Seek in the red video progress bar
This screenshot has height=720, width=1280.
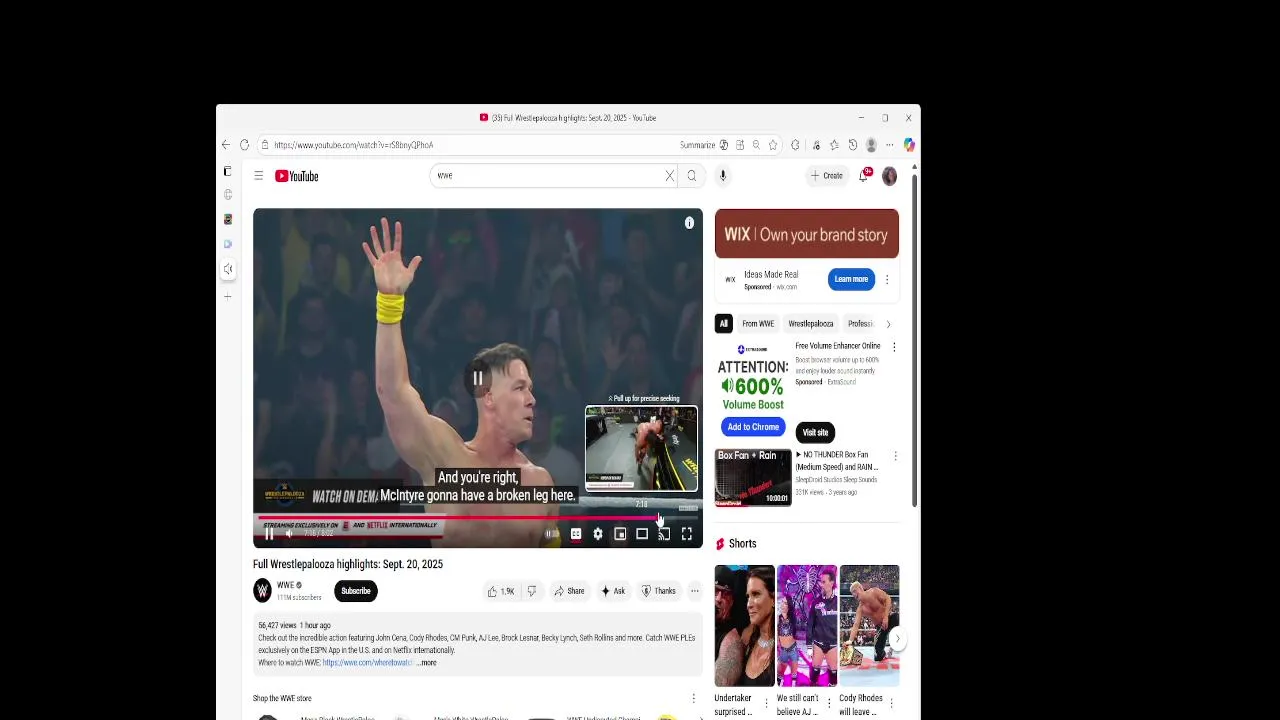click(x=478, y=518)
